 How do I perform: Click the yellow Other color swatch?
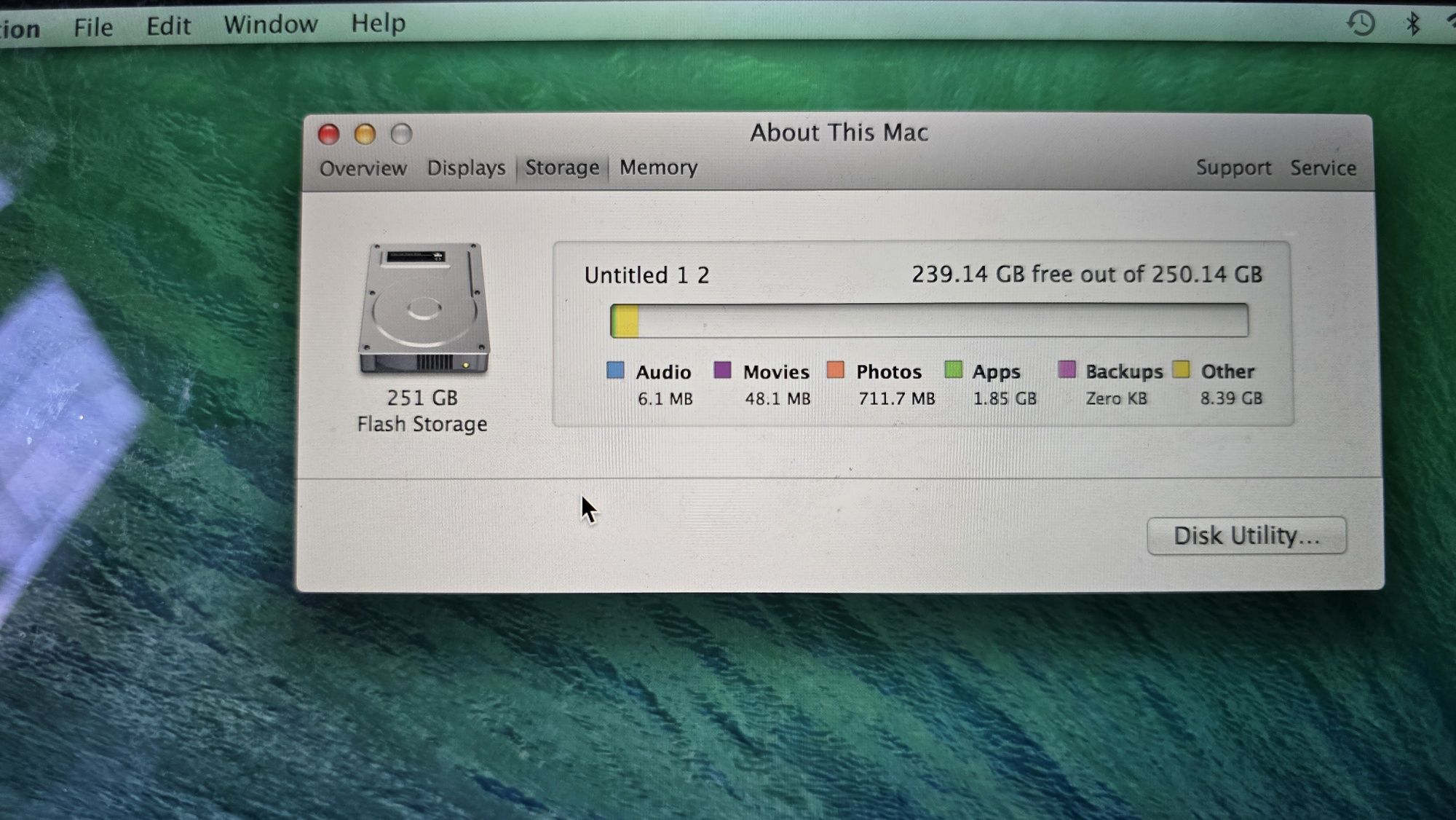(1181, 369)
